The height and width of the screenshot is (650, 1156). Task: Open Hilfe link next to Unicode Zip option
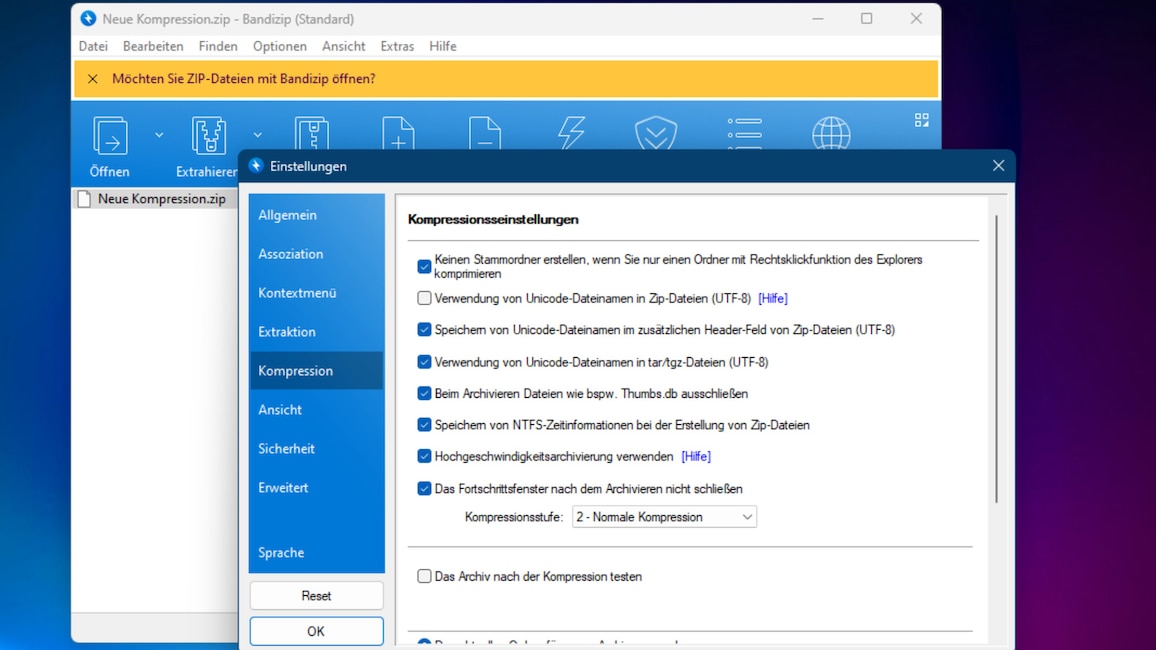click(x=773, y=298)
